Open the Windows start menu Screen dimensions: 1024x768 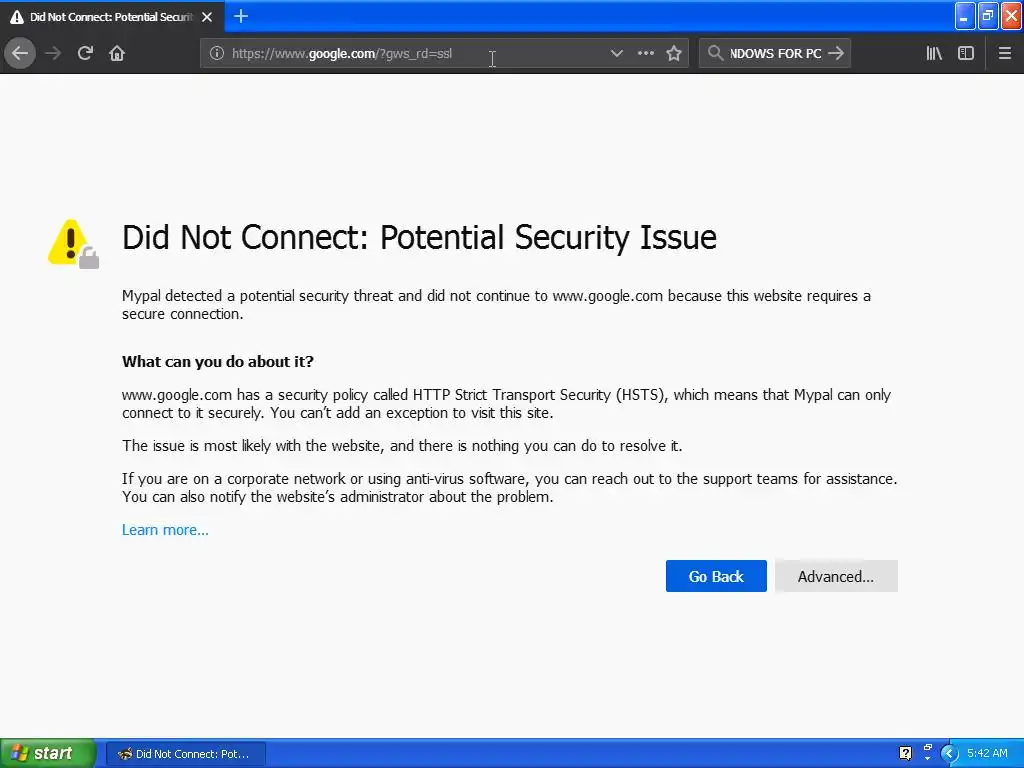pyautogui.click(x=47, y=753)
